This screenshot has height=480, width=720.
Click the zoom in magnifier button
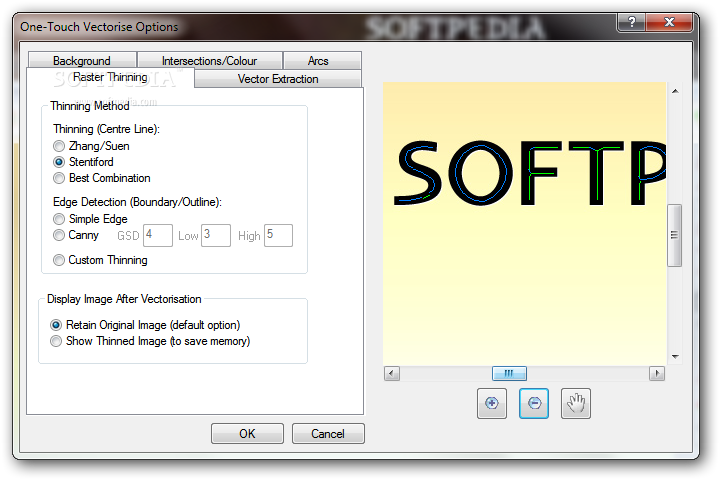(x=492, y=403)
